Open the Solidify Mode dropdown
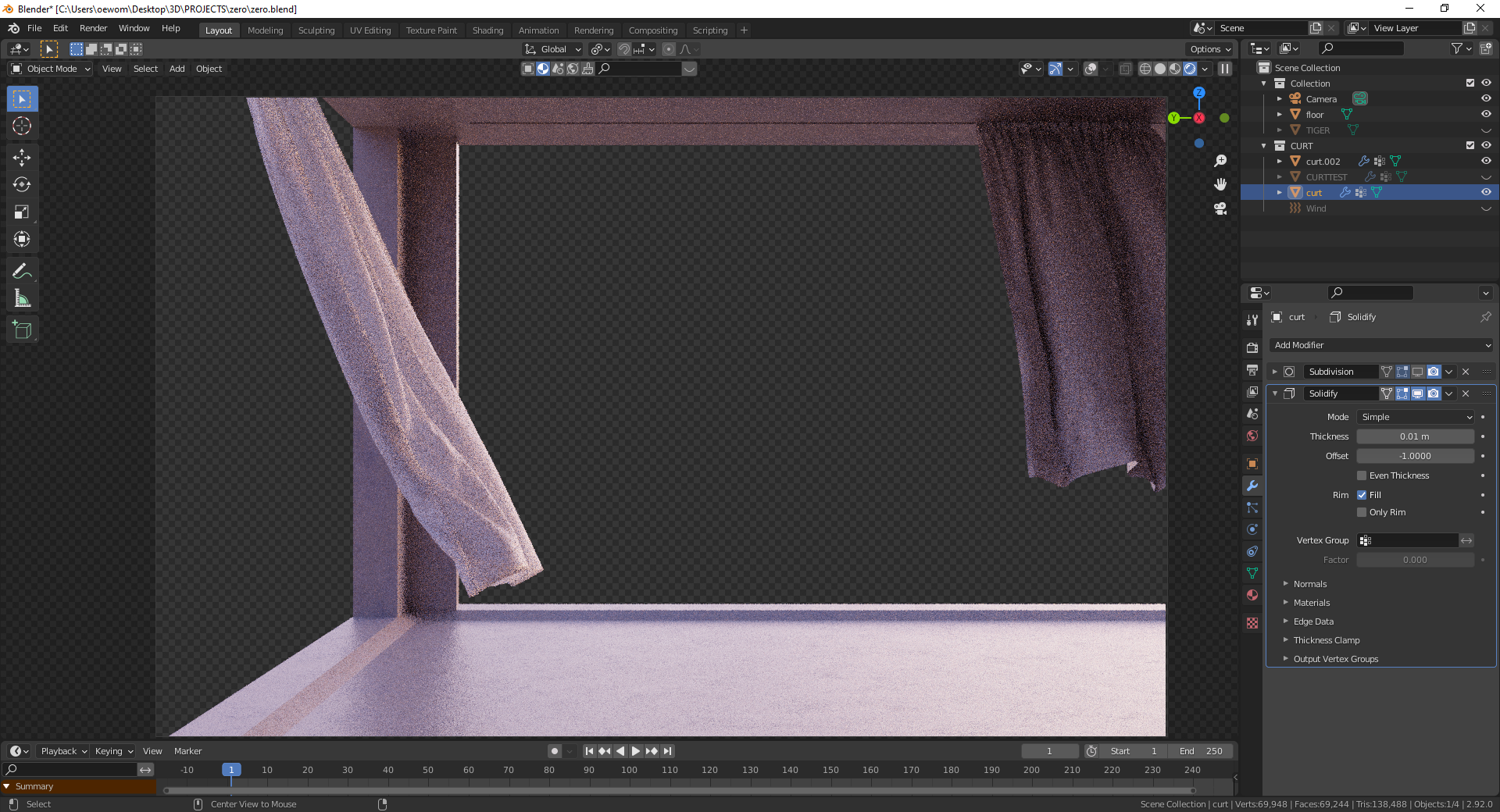 click(1416, 417)
